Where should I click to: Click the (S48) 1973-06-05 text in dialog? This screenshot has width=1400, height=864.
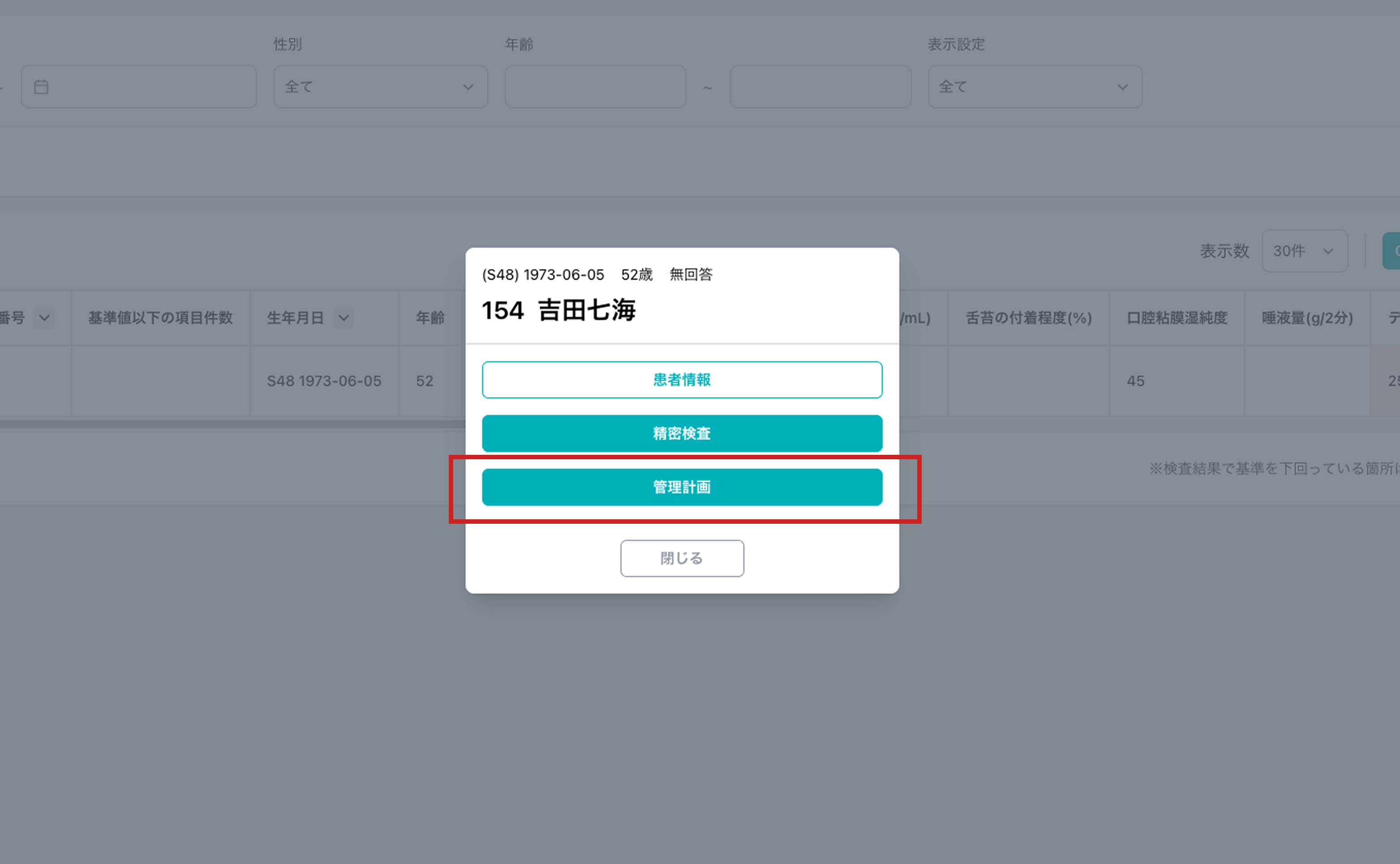pos(543,275)
